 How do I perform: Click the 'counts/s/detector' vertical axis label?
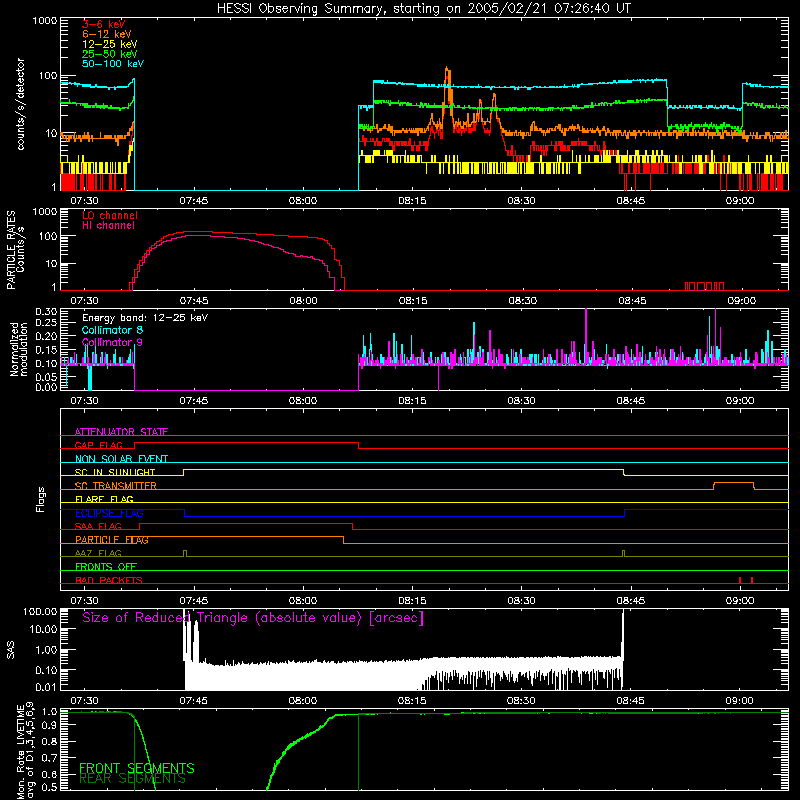tap(20, 104)
